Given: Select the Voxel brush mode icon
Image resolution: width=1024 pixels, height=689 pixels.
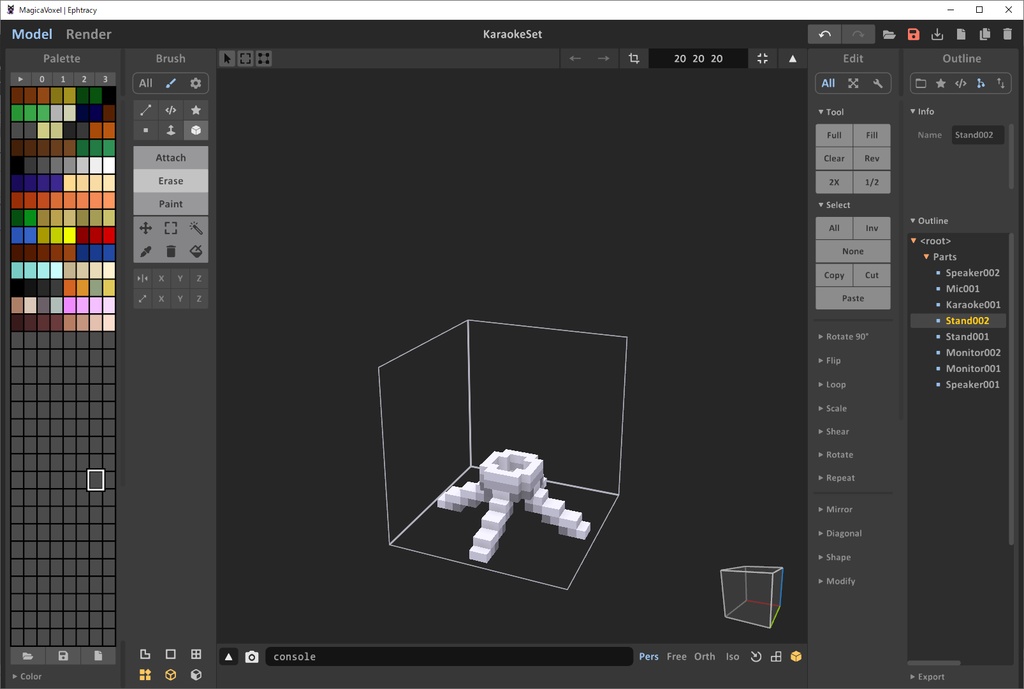Looking at the screenshot, I should (x=146, y=130).
